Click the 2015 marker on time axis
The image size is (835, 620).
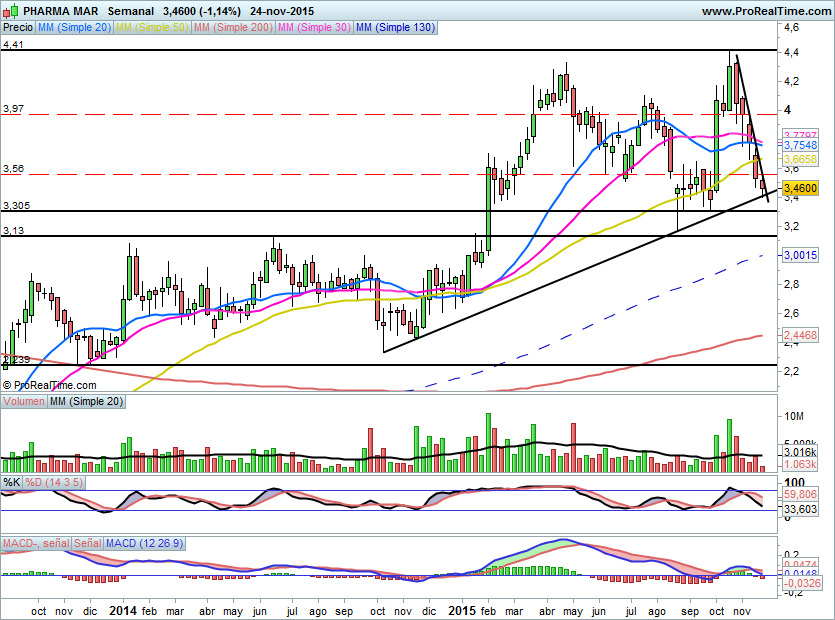462,609
